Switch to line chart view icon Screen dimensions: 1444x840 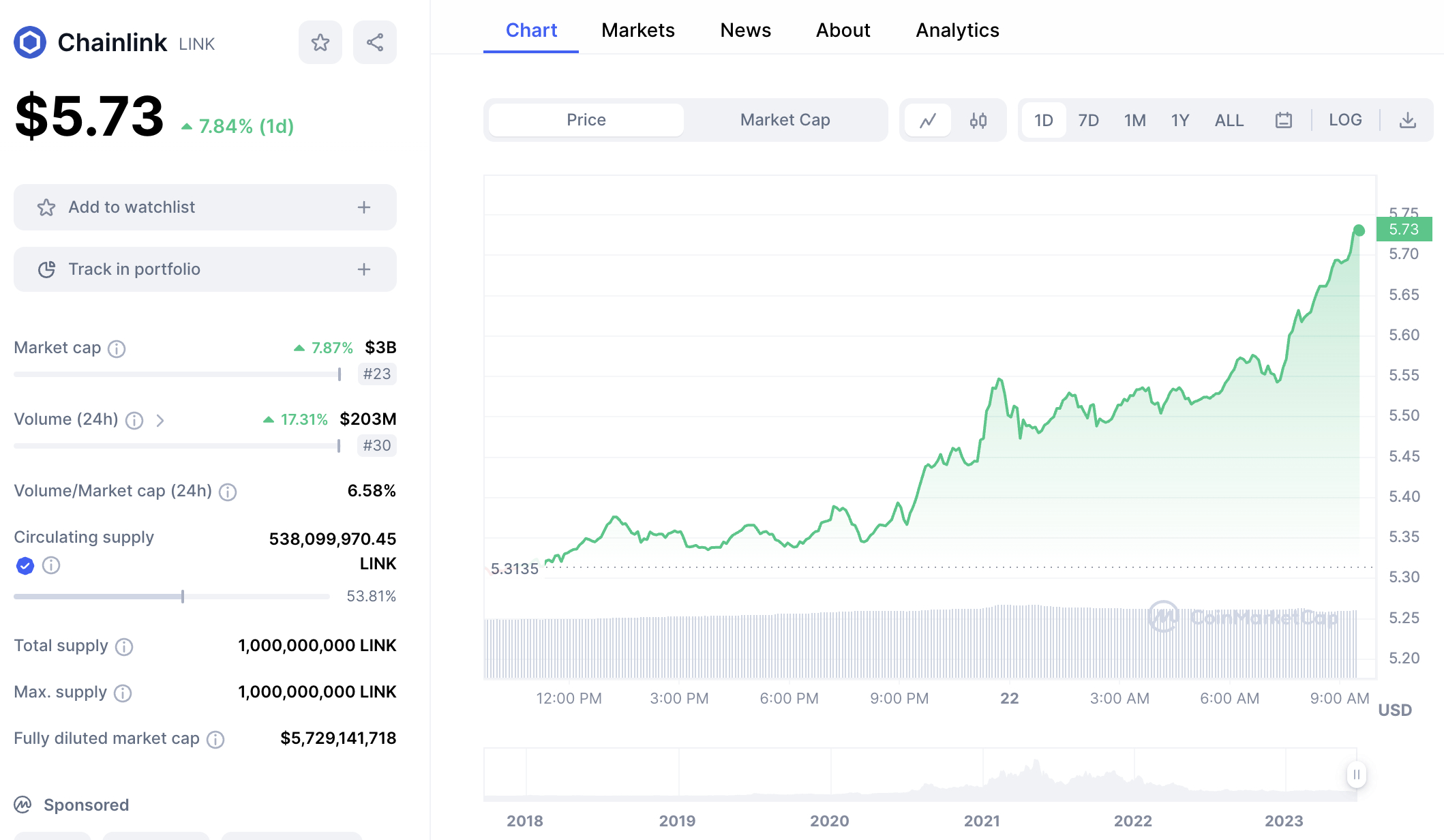(927, 121)
